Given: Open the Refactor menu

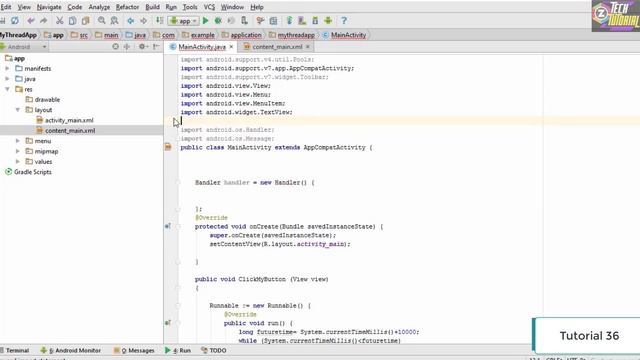Looking at the screenshot, I should tap(127, 7).
